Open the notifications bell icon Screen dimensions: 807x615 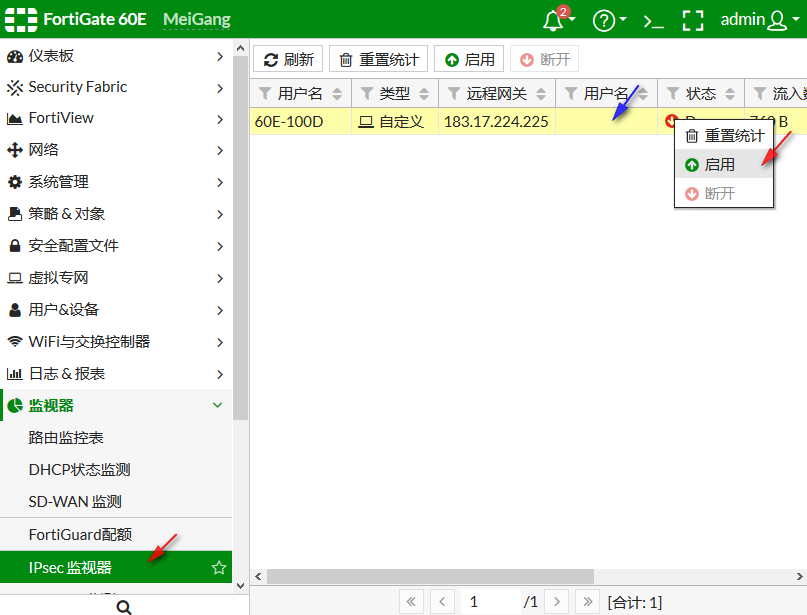point(553,20)
